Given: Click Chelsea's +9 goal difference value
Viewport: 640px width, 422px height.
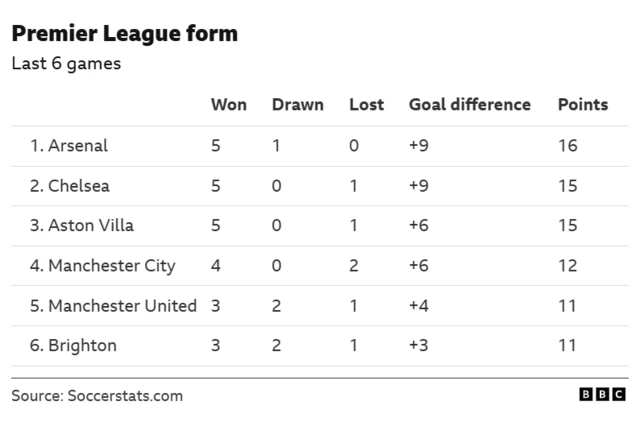Looking at the screenshot, I should (419, 186).
